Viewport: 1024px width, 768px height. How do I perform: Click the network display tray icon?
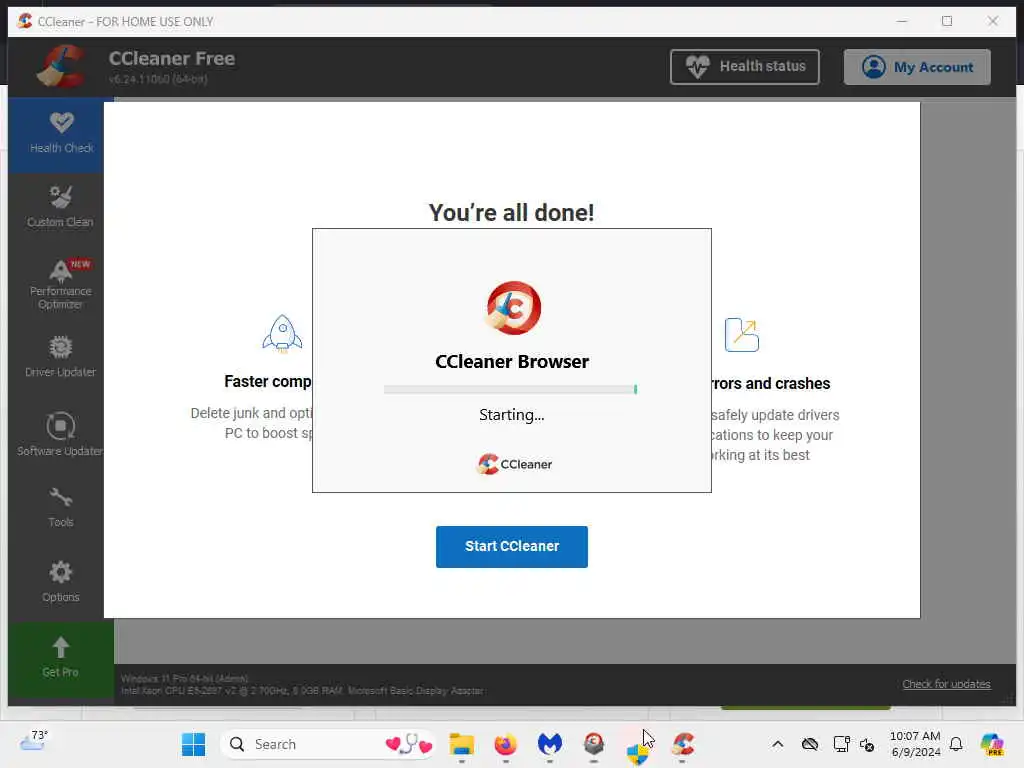coord(841,744)
